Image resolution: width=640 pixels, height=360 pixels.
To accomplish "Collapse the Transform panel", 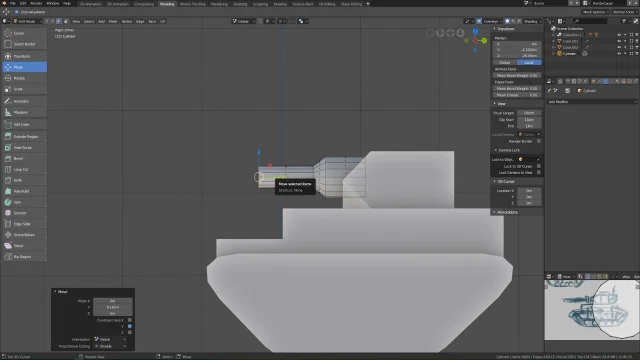I will (505, 29).
